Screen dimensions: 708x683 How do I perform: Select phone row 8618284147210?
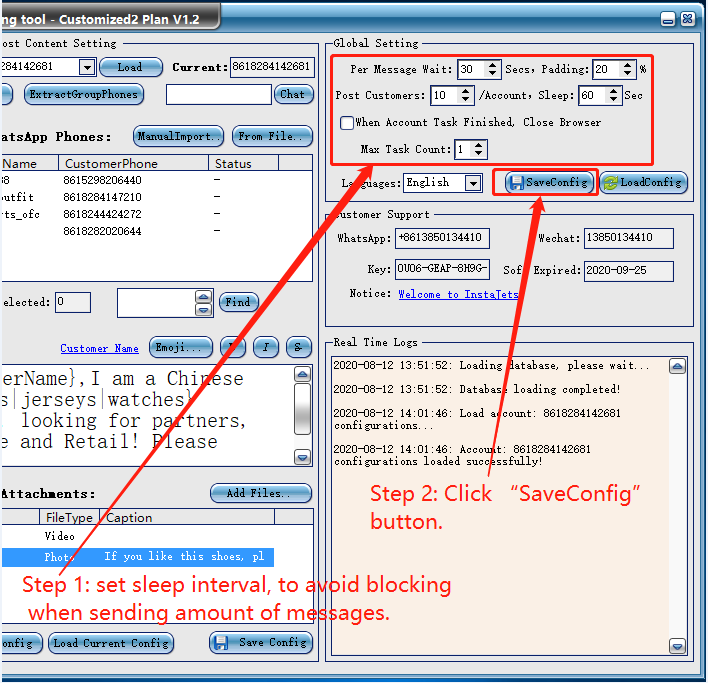(x=156, y=197)
